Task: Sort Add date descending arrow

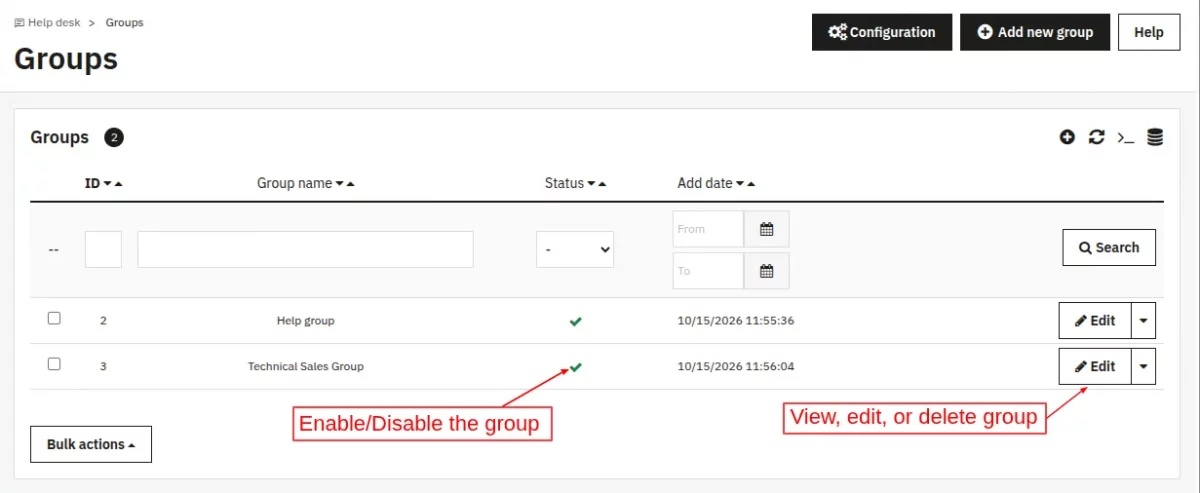Action: pyautogui.click(x=740, y=184)
